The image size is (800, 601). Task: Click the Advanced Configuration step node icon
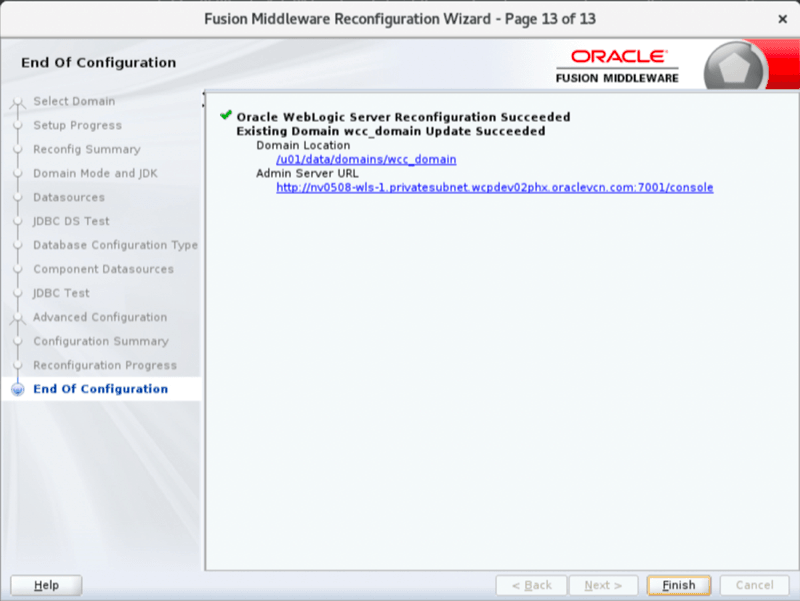pyautogui.click(x=18, y=318)
